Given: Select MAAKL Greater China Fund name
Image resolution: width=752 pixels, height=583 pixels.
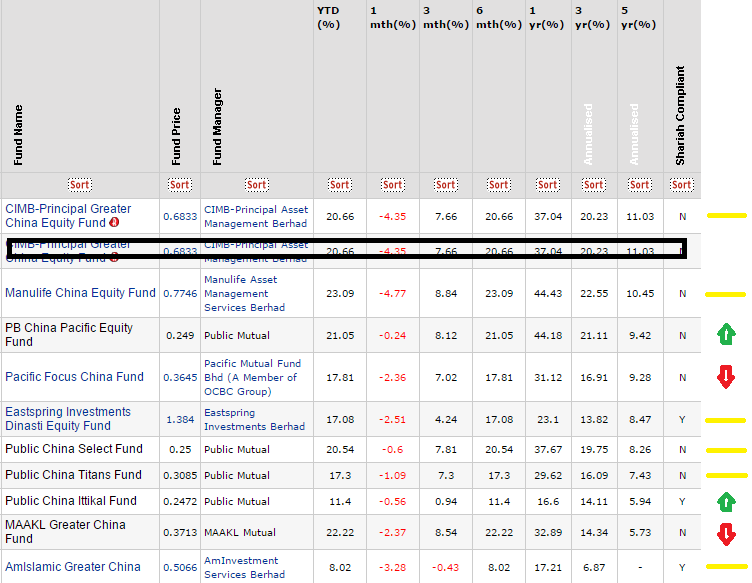Looking at the screenshot, I should click(66, 532).
